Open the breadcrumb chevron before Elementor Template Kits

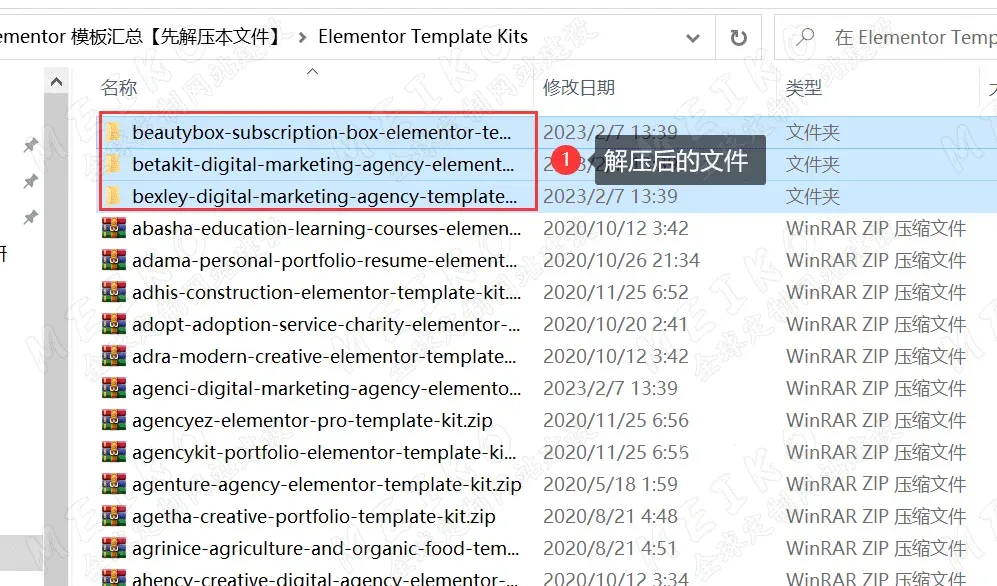pyautogui.click(x=301, y=38)
